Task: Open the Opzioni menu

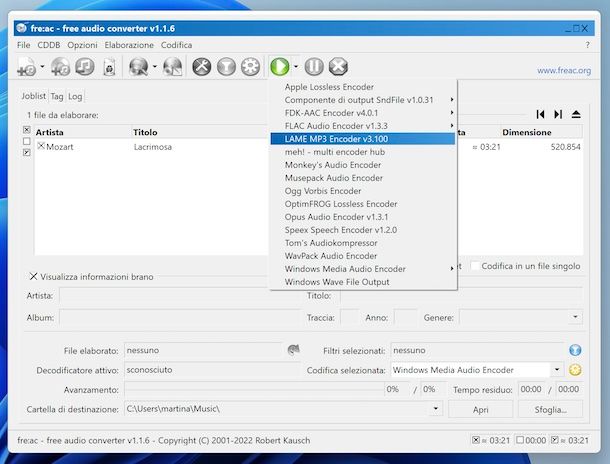Action: (x=82, y=45)
